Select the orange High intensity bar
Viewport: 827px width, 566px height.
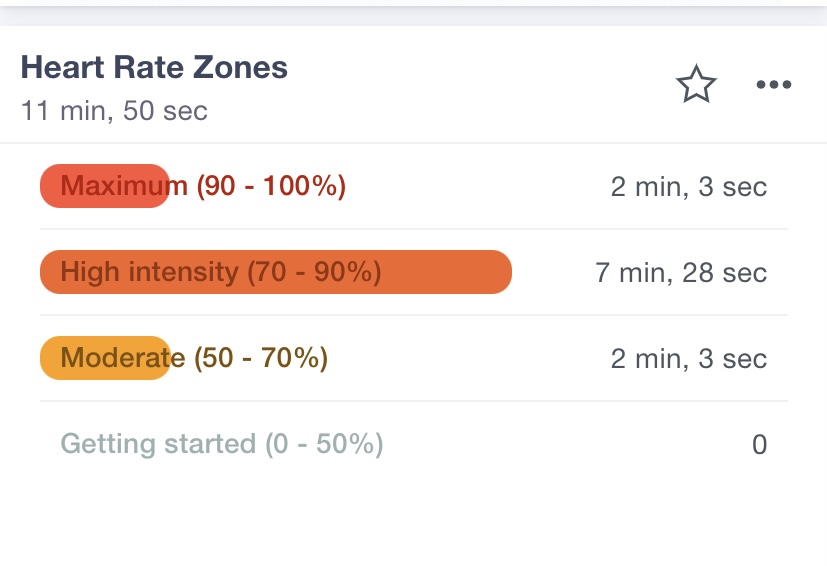pyautogui.click(x=276, y=272)
